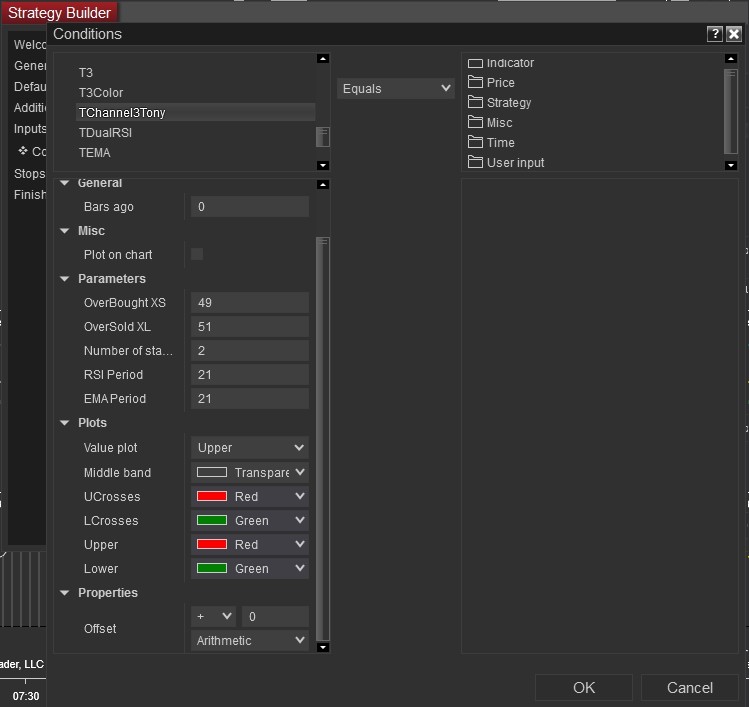Click the right folder list scrollbar
The image size is (749, 707).
coord(731,111)
